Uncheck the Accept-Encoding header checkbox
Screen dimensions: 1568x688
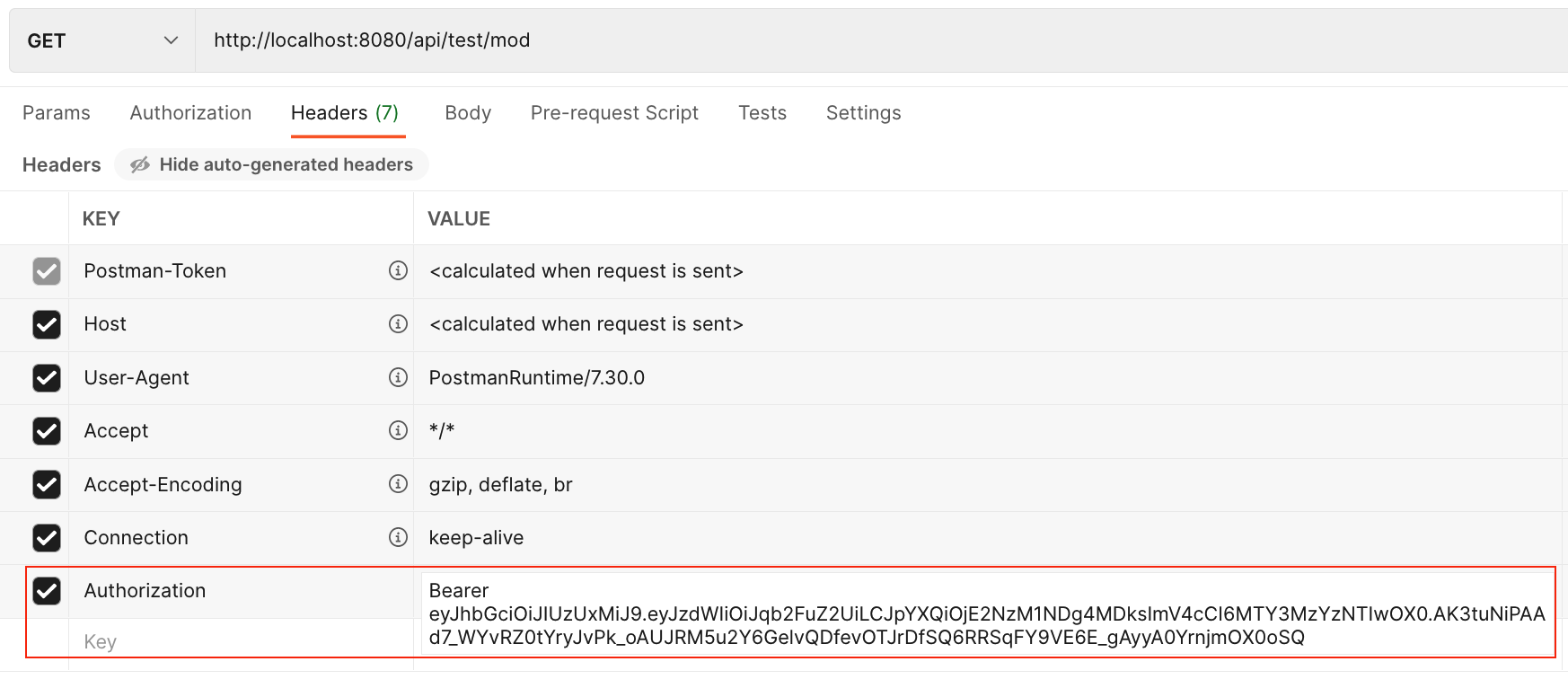[x=47, y=484]
